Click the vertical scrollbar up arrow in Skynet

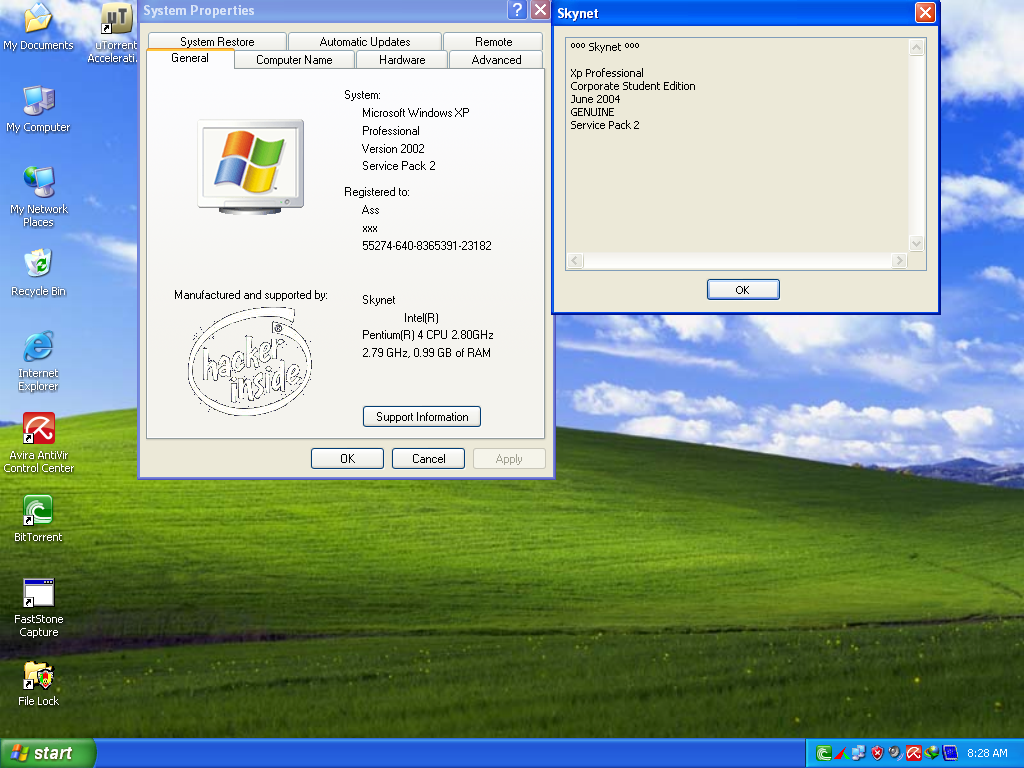click(916, 48)
